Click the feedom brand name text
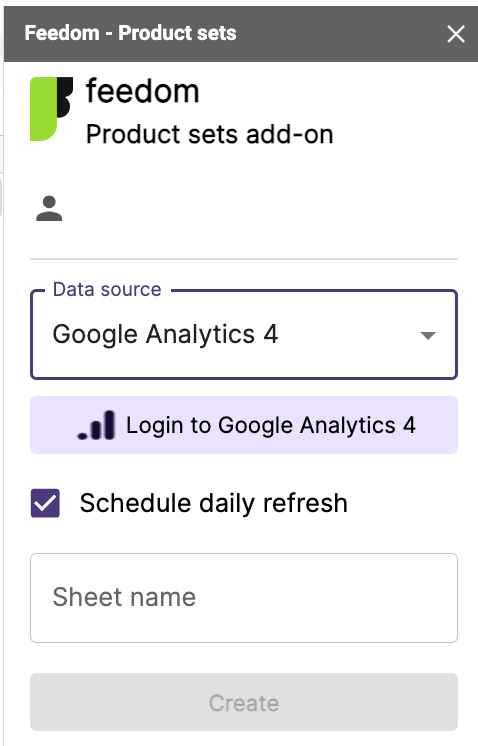The width and height of the screenshot is (478, 746). coord(142,91)
